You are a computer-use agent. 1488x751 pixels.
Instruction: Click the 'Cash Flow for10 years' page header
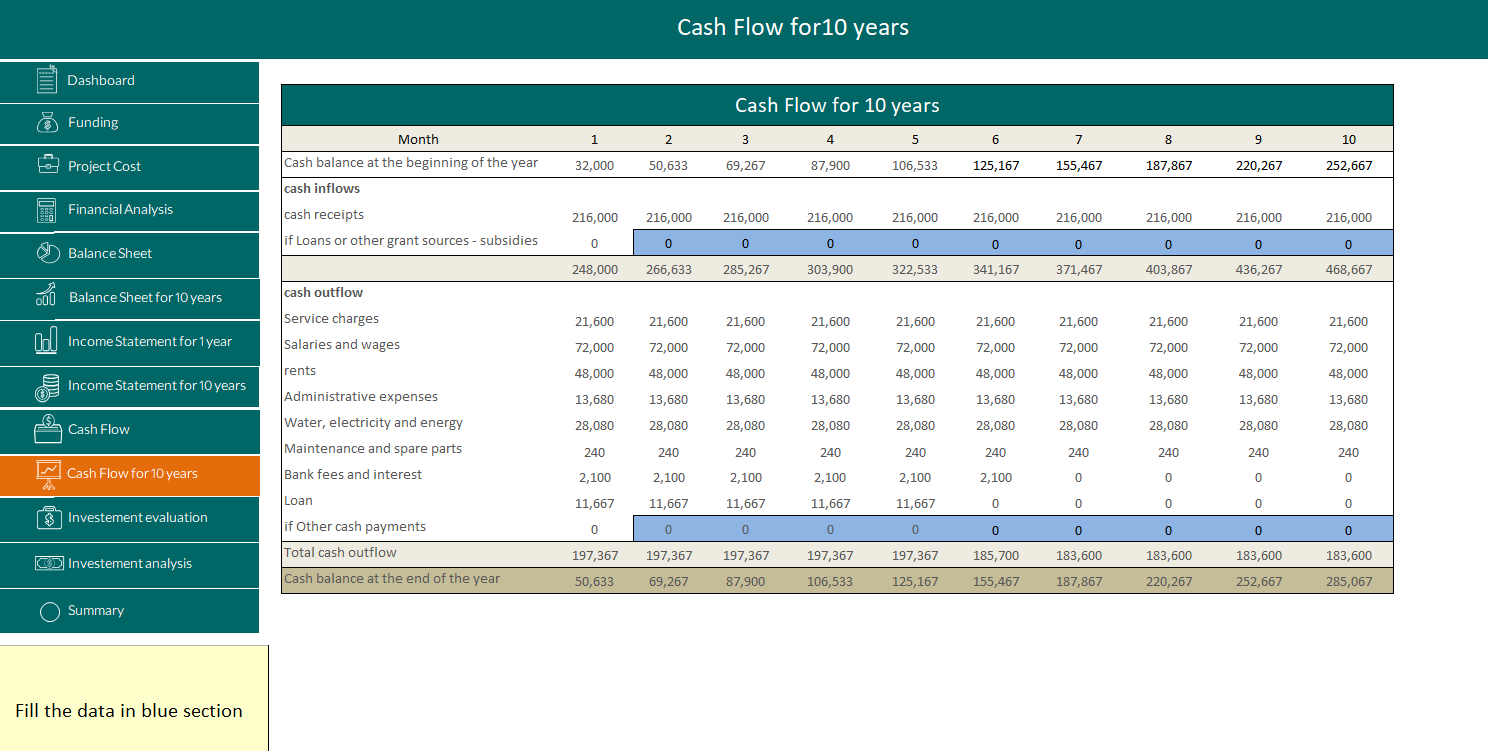[793, 27]
